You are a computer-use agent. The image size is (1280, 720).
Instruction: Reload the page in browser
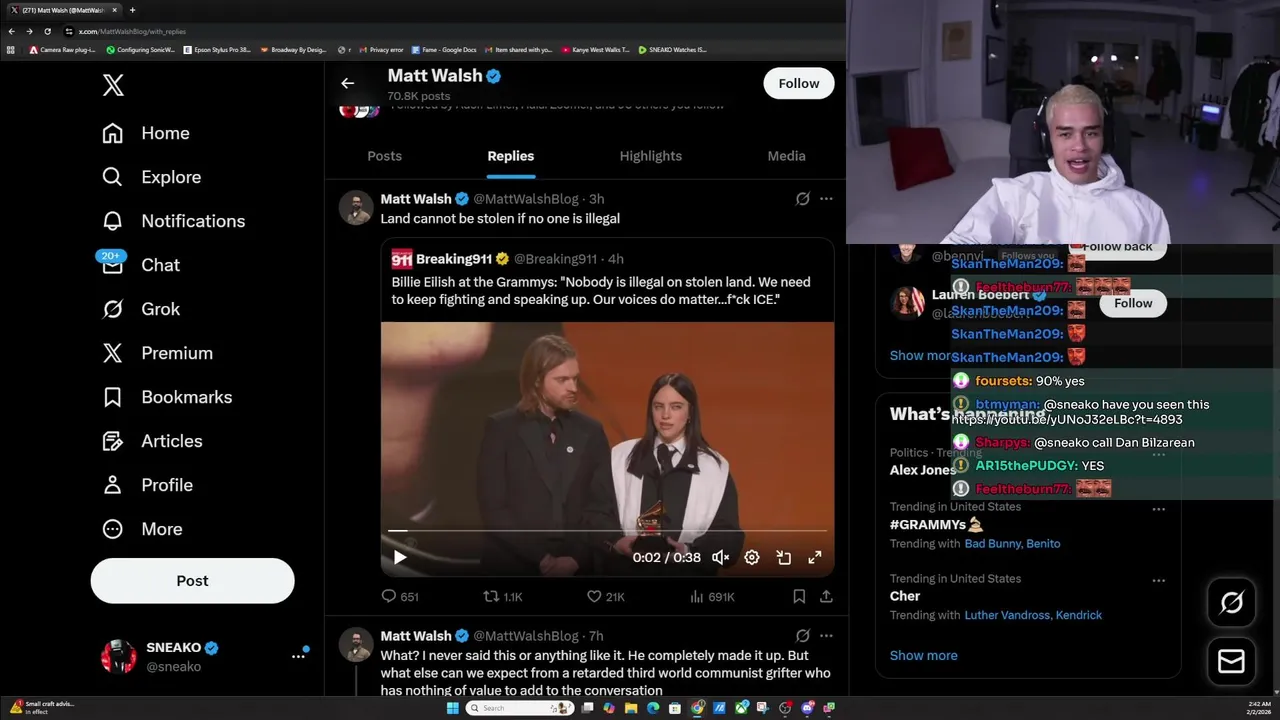47,31
